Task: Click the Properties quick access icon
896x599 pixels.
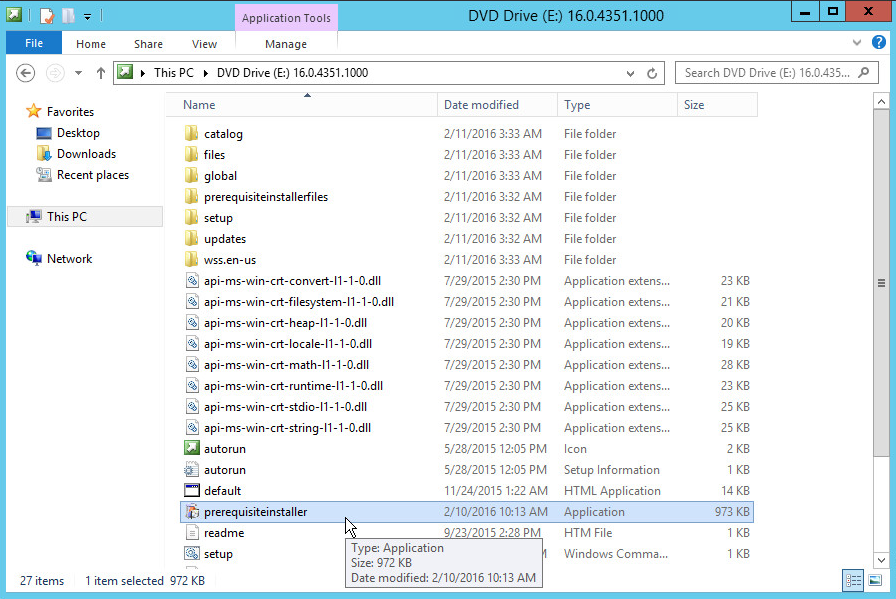Action: [47, 15]
